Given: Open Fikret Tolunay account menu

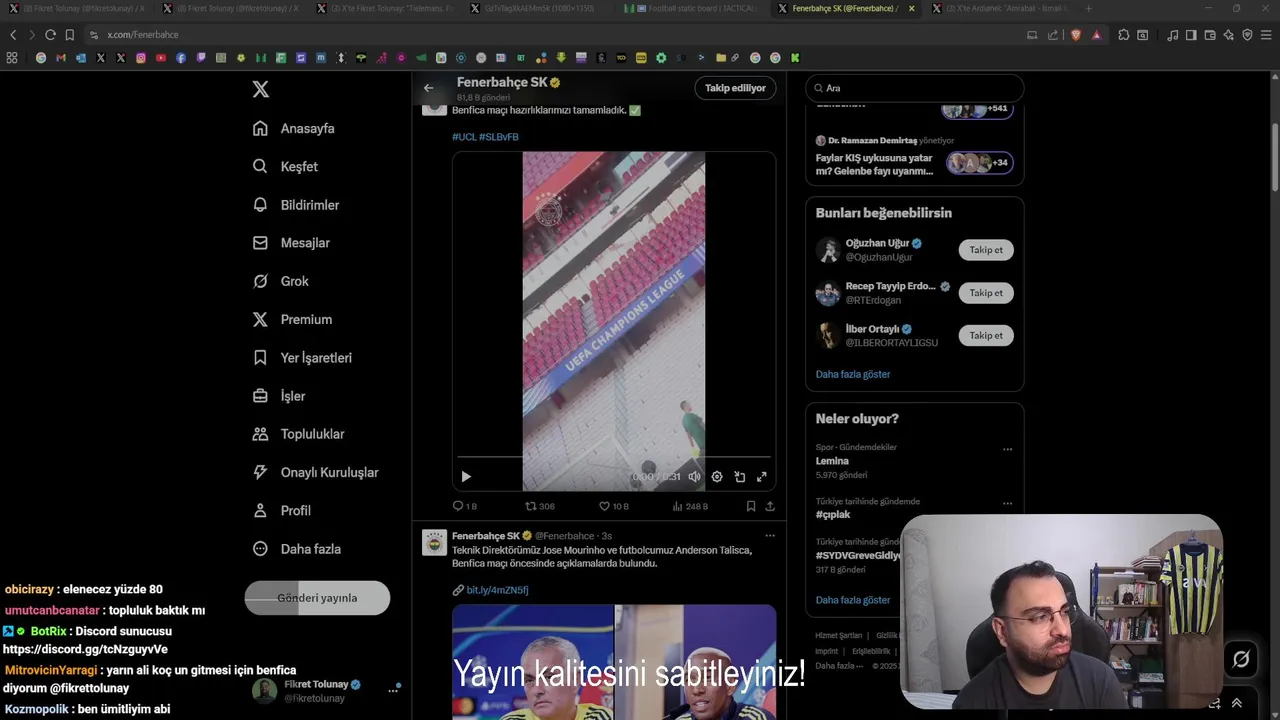Looking at the screenshot, I should click(325, 690).
